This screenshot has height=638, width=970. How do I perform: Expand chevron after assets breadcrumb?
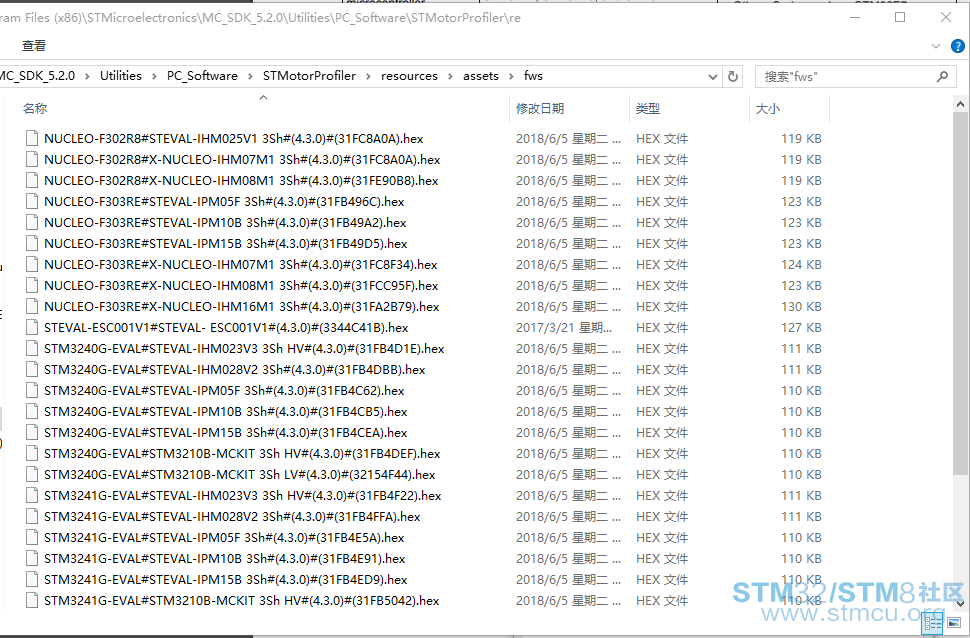512,76
